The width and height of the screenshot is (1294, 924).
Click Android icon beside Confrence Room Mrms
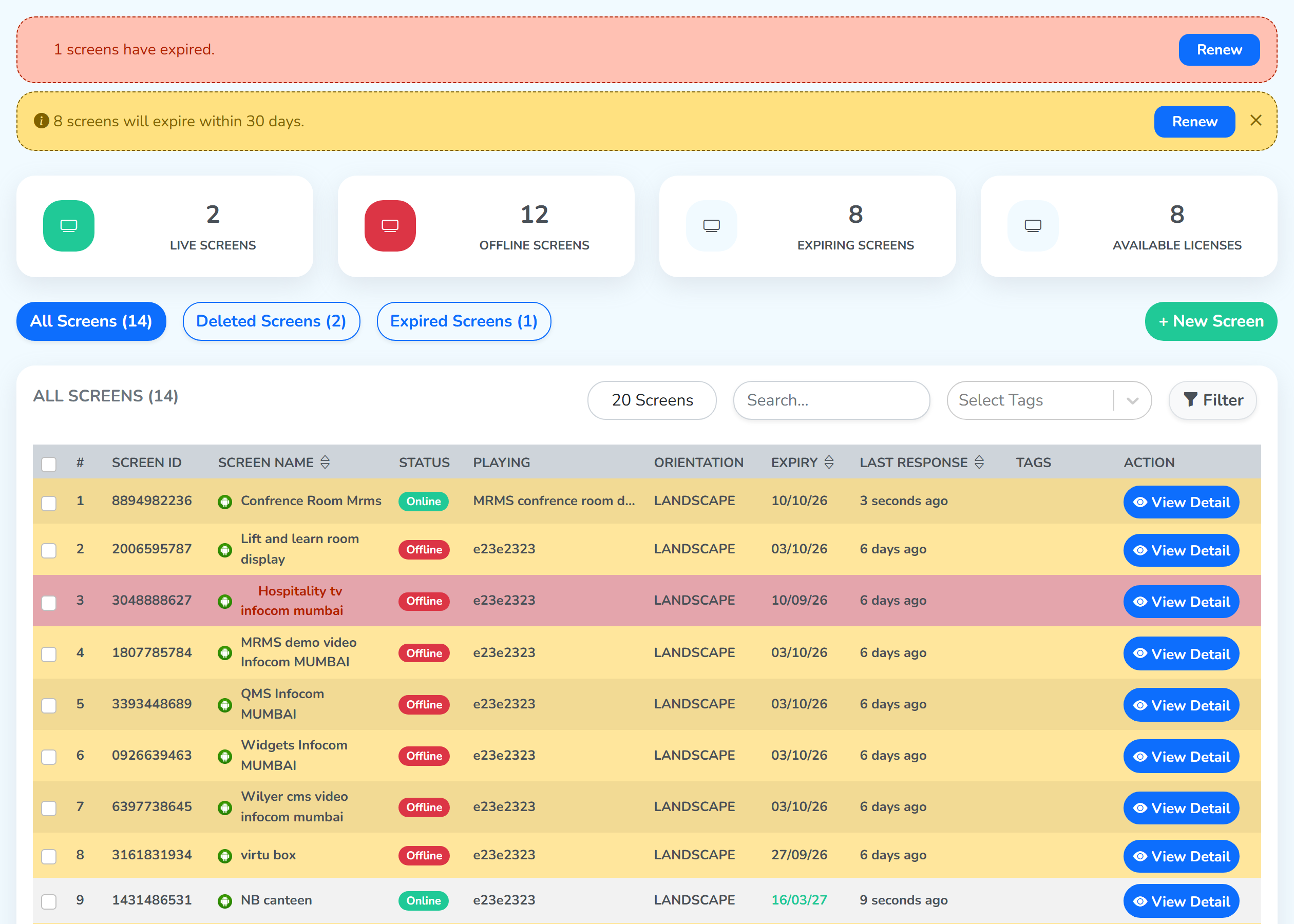[x=225, y=502]
